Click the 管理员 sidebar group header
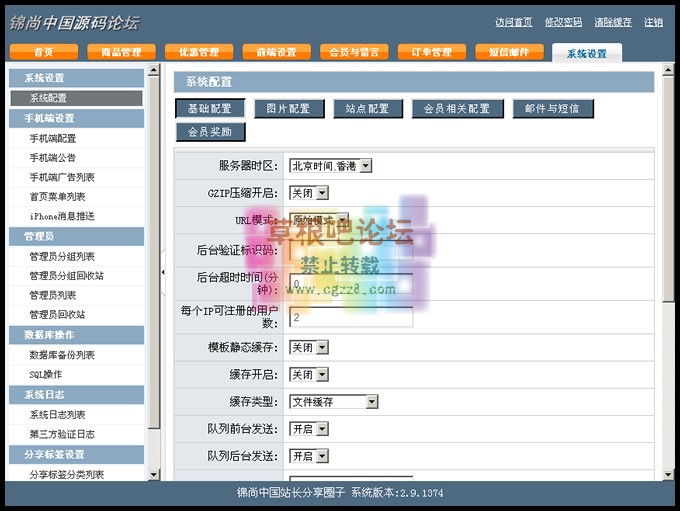 [x=76, y=236]
